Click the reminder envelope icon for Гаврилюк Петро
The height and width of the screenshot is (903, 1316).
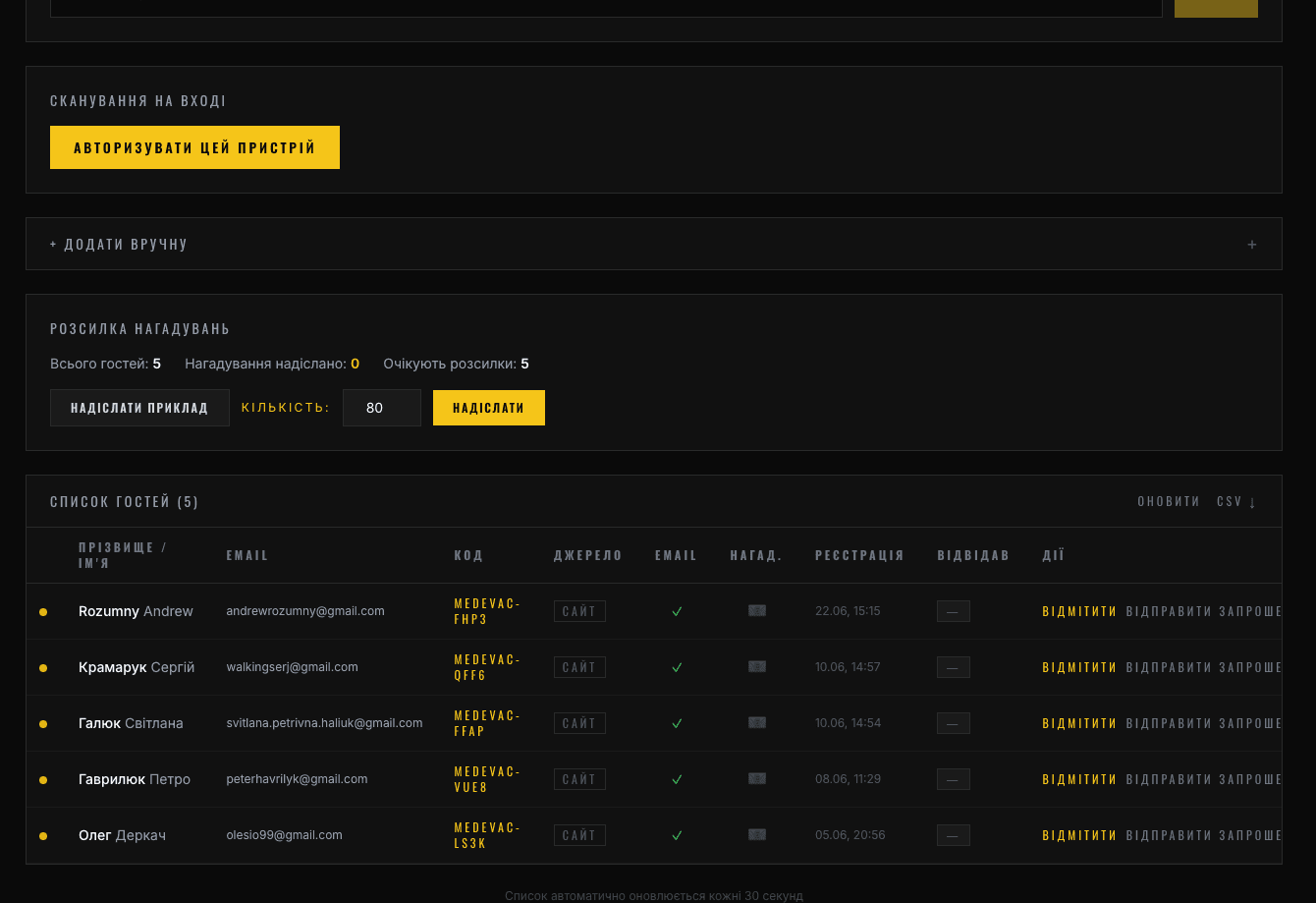pos(756,779)
